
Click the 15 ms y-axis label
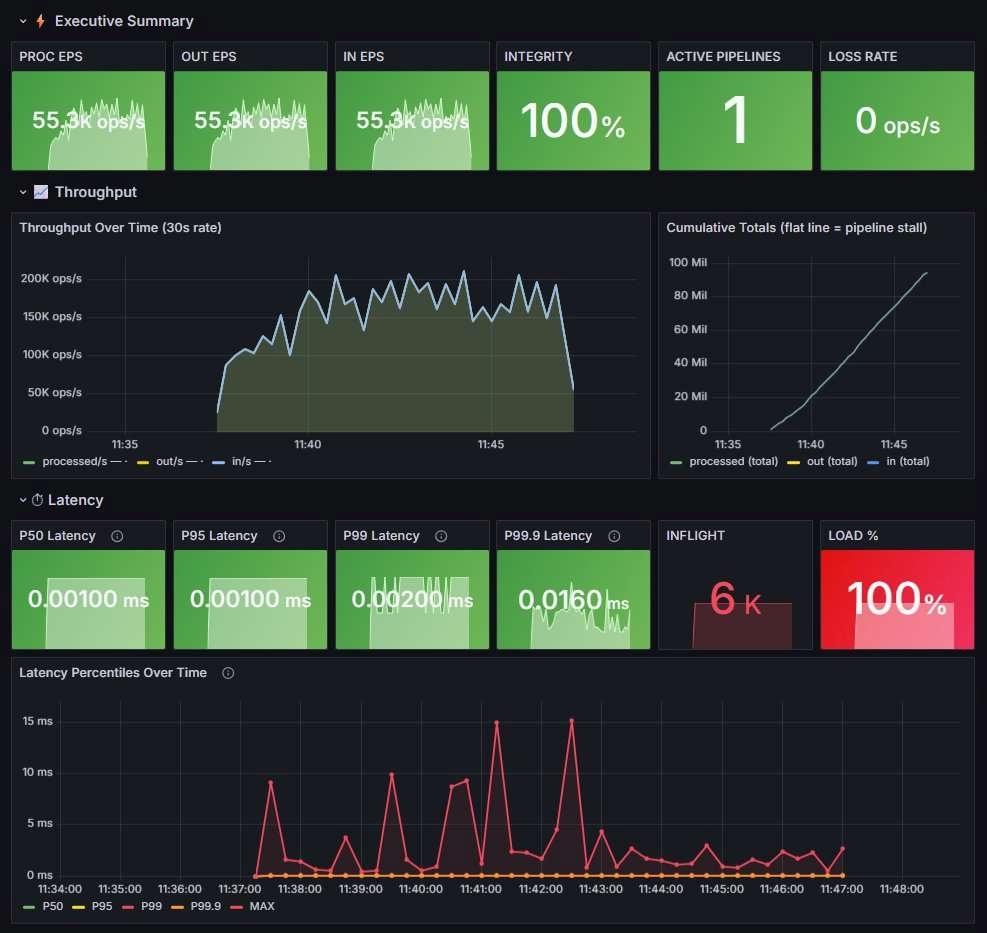point(38,721)
